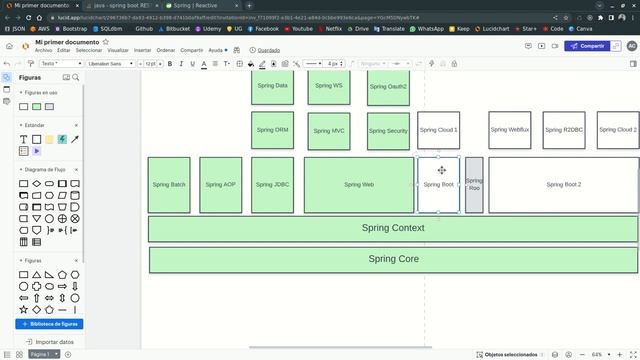The width and height of the screenshot is (640, 360).
Task: Toggle underline text formatting
Action: point(193,64)
